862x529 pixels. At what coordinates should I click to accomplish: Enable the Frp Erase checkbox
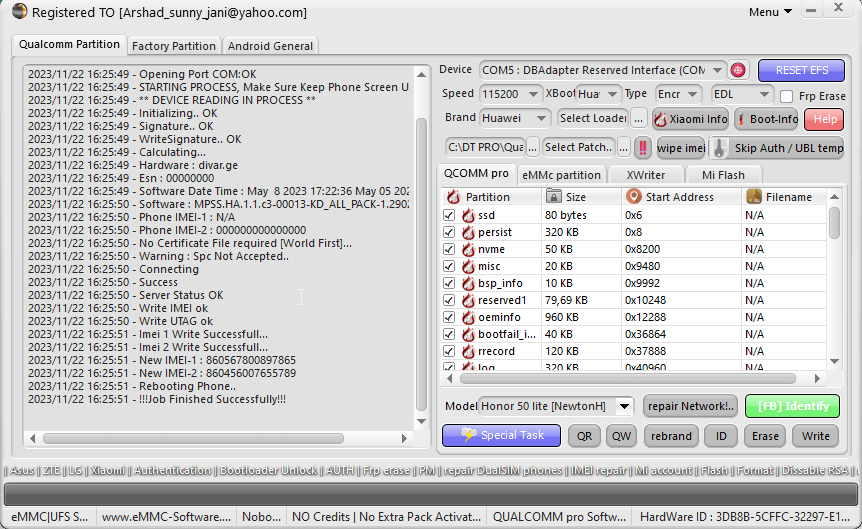pos(787,96)
